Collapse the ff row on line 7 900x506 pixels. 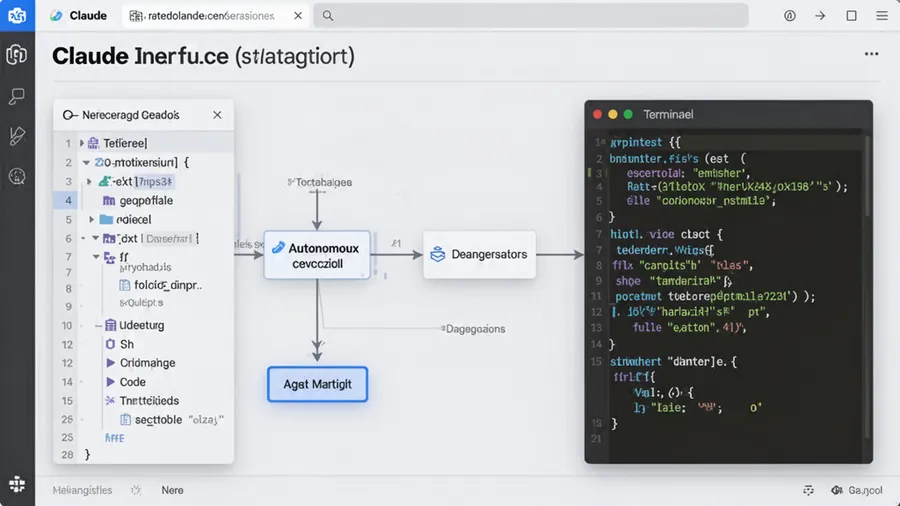(96, 256)
